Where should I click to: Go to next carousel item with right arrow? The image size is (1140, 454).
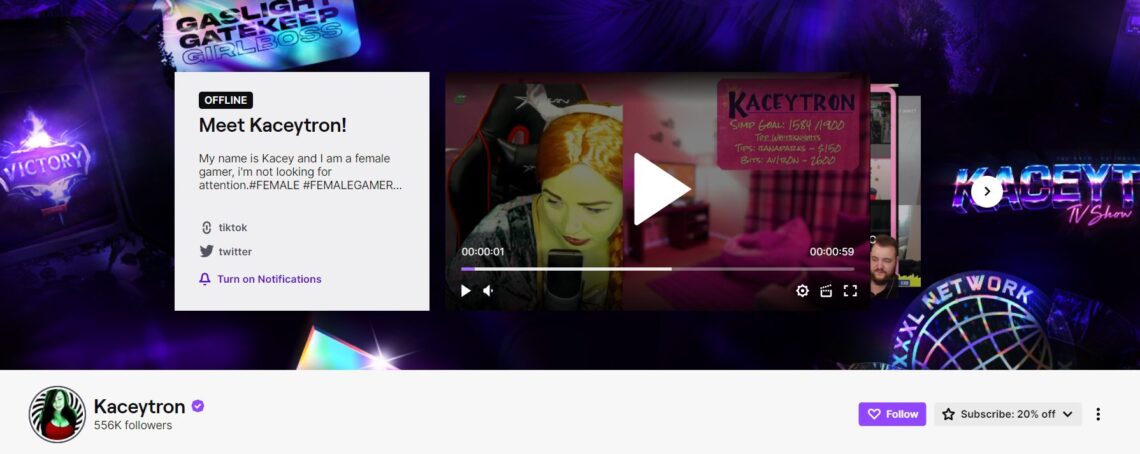pos(986,191)
